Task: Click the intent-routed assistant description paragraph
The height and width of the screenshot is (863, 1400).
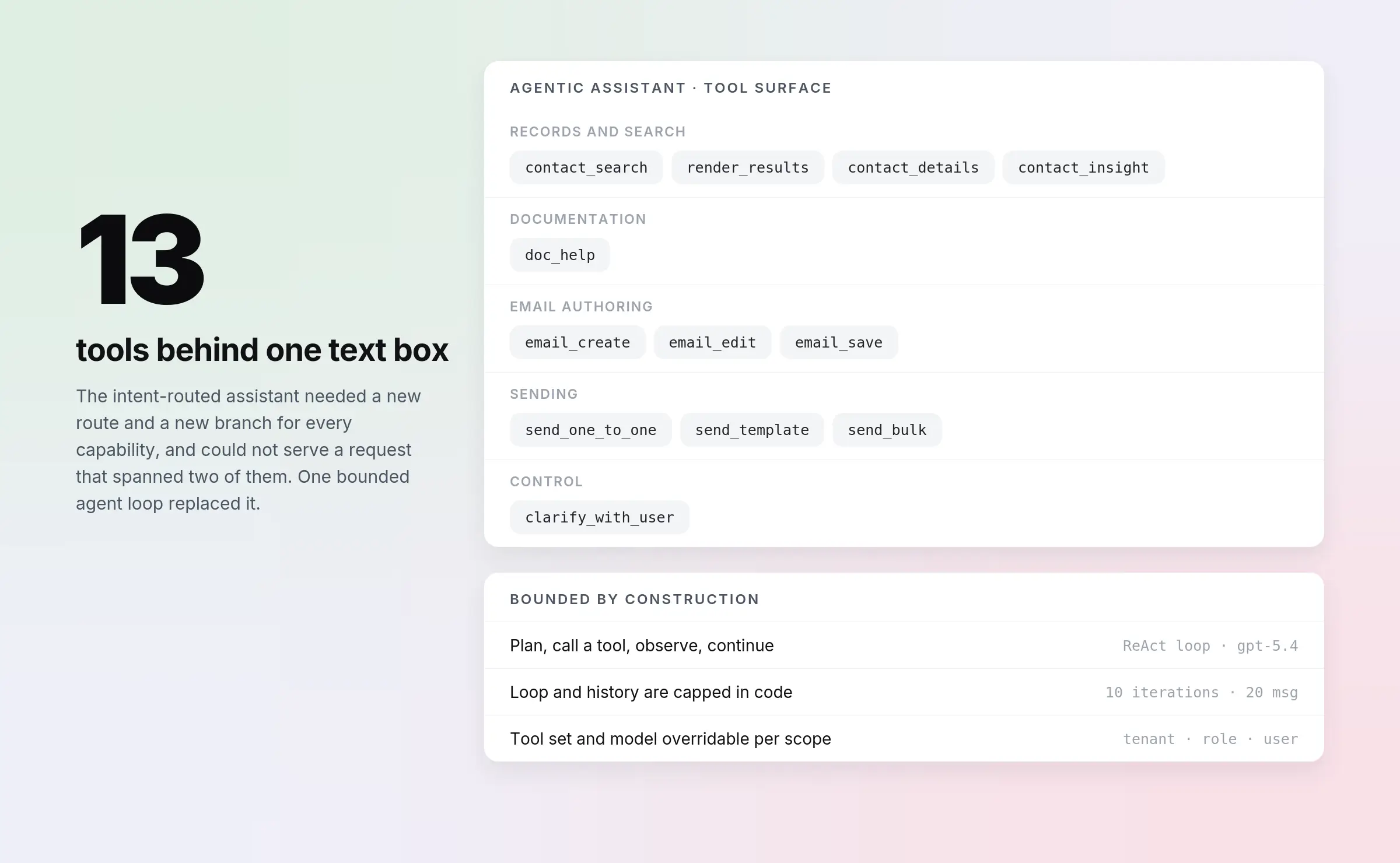Action: [x=249, y=450]
